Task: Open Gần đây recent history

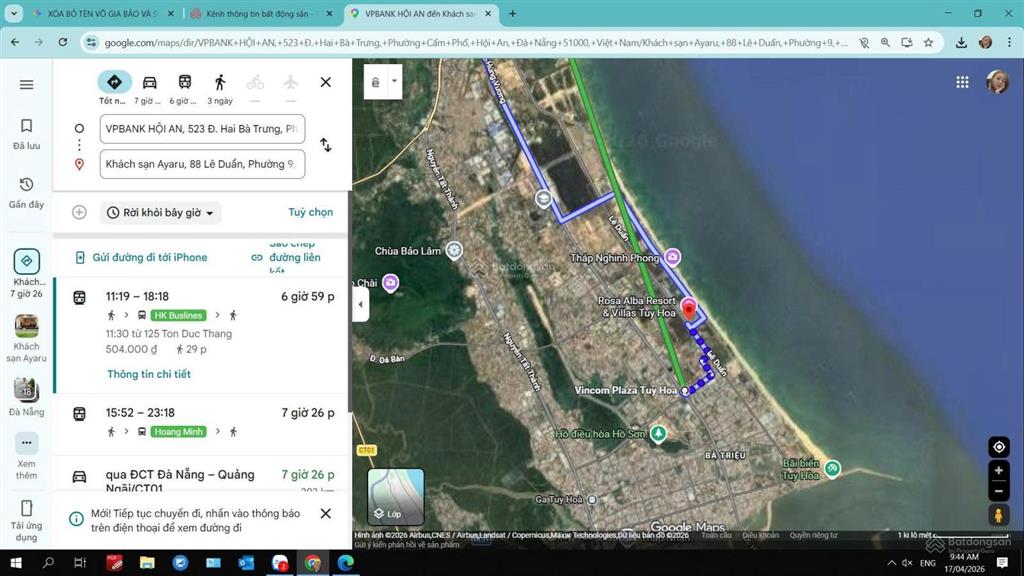Action: [27, 192]
